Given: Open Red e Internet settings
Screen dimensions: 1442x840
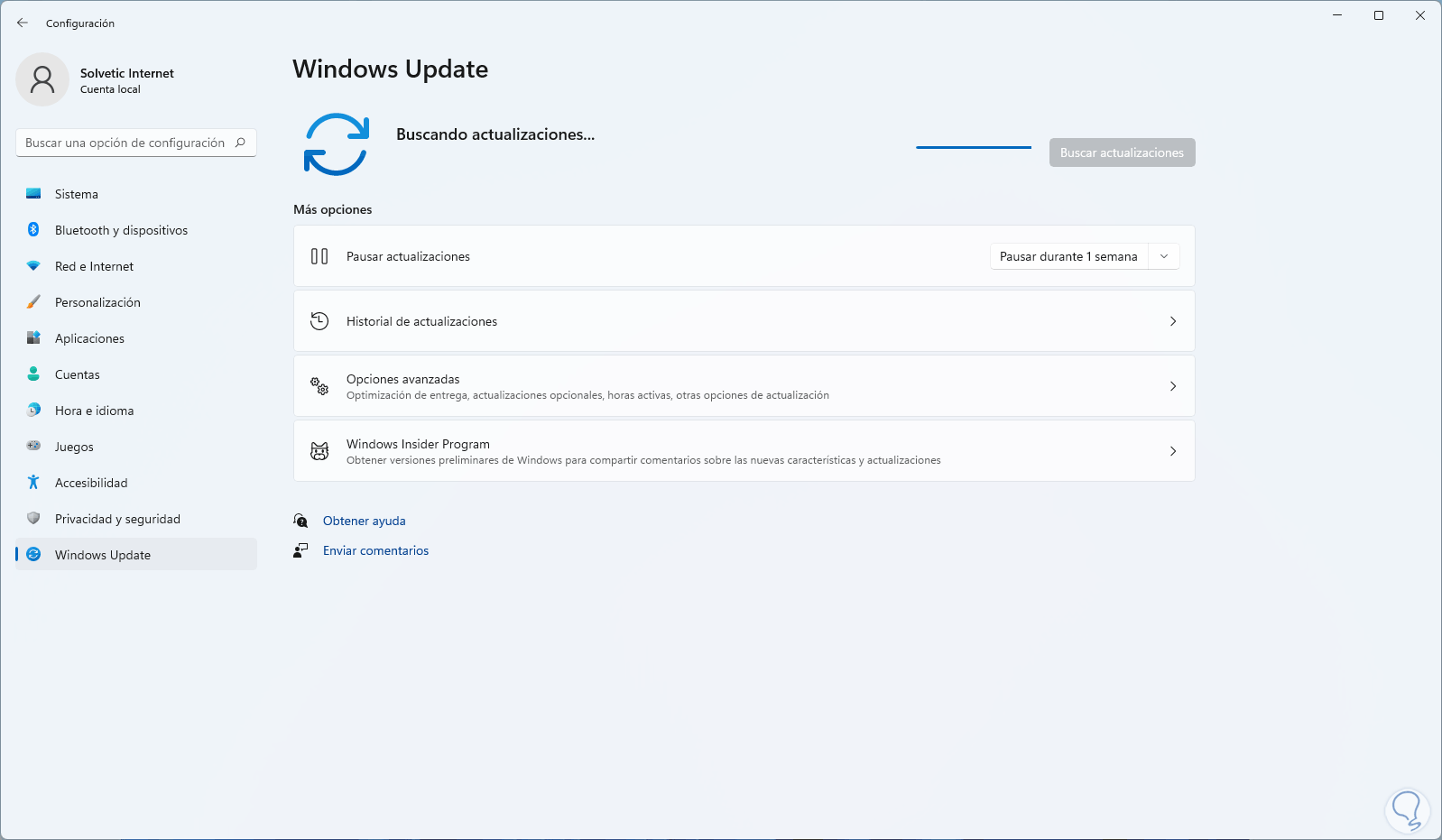Looking at the screenshot, I should [136, 266].
